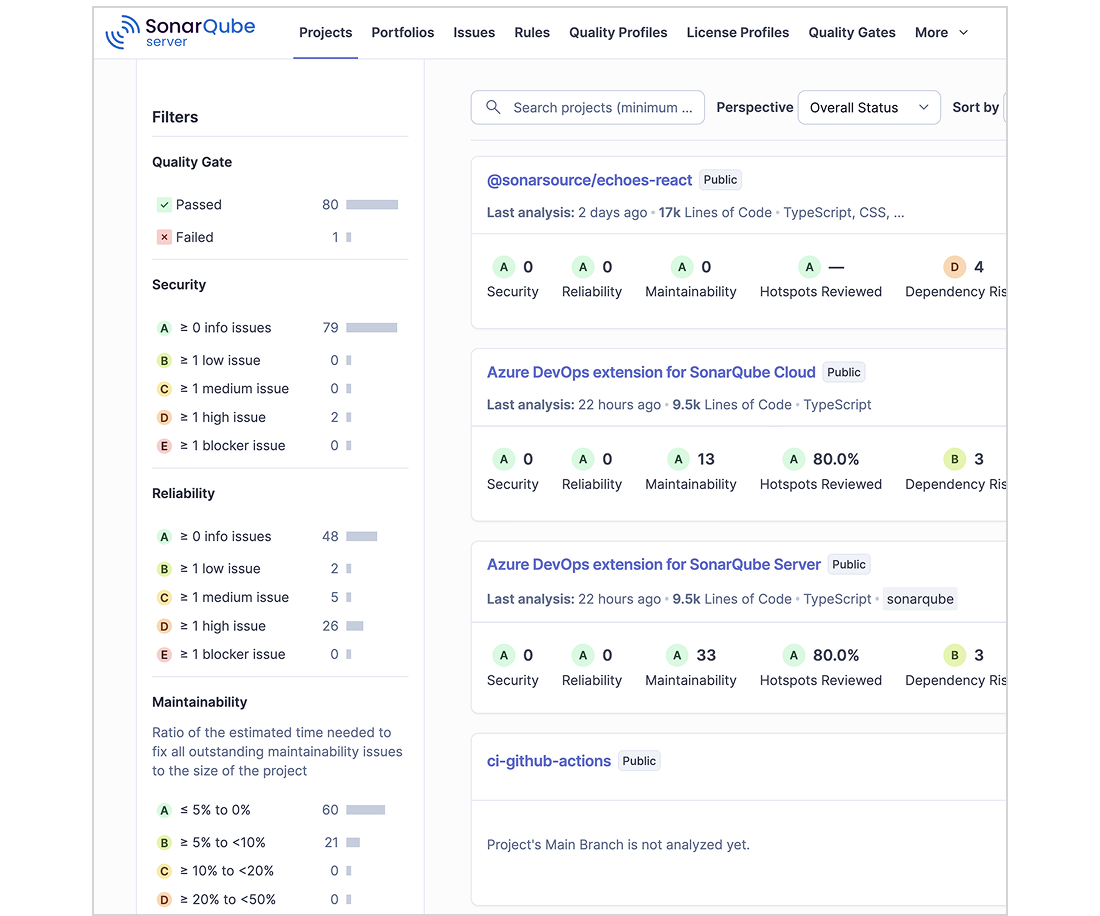Image resolution: width=1100 pixels, height=916 pixels.
Task: Open the Overall Status perspective dropdown
Action: (868, 107)
